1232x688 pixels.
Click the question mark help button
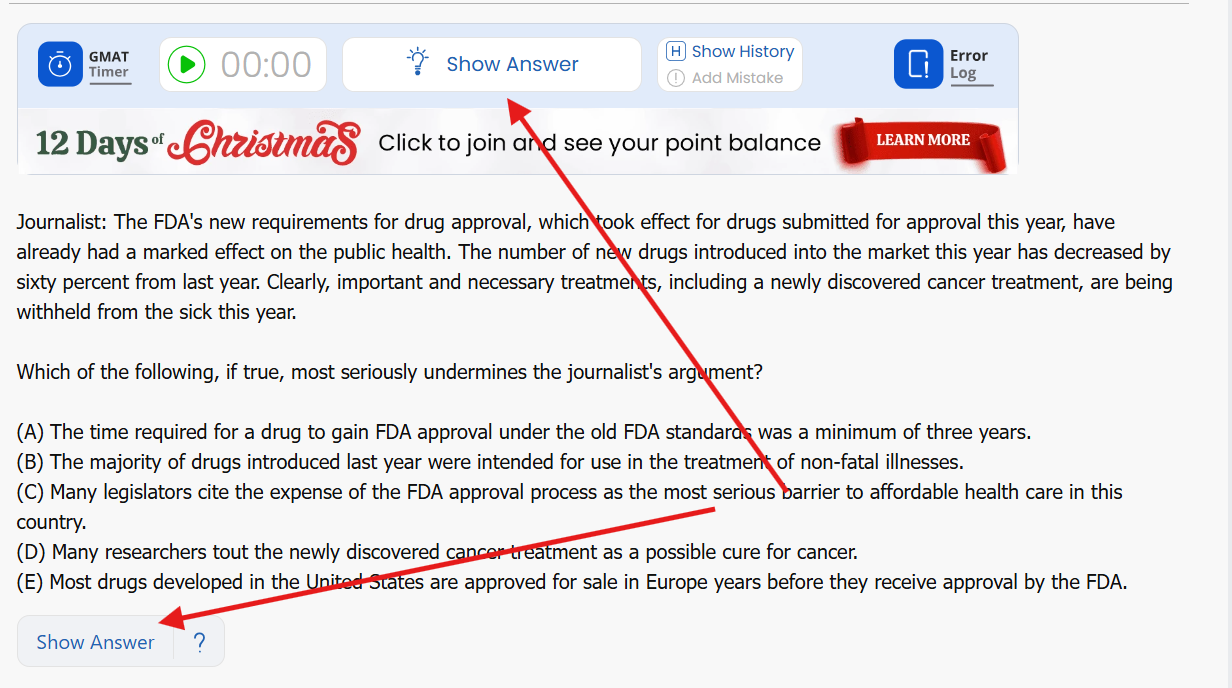[200, 642]
